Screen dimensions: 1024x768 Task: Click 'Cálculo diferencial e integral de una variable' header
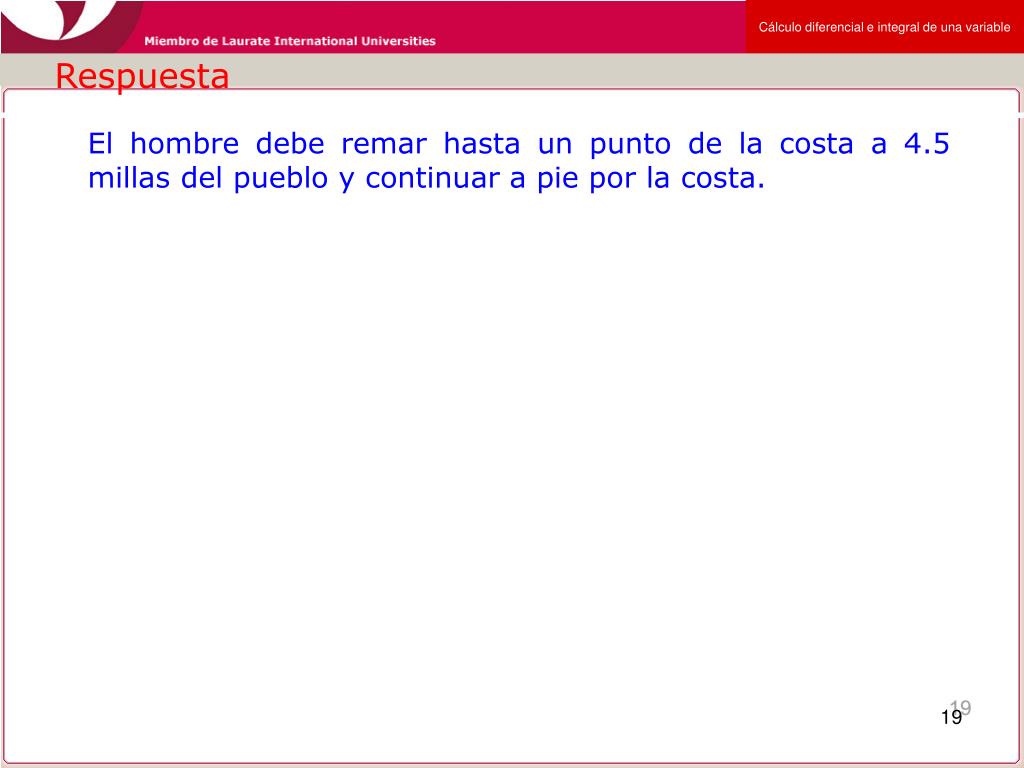884,27
